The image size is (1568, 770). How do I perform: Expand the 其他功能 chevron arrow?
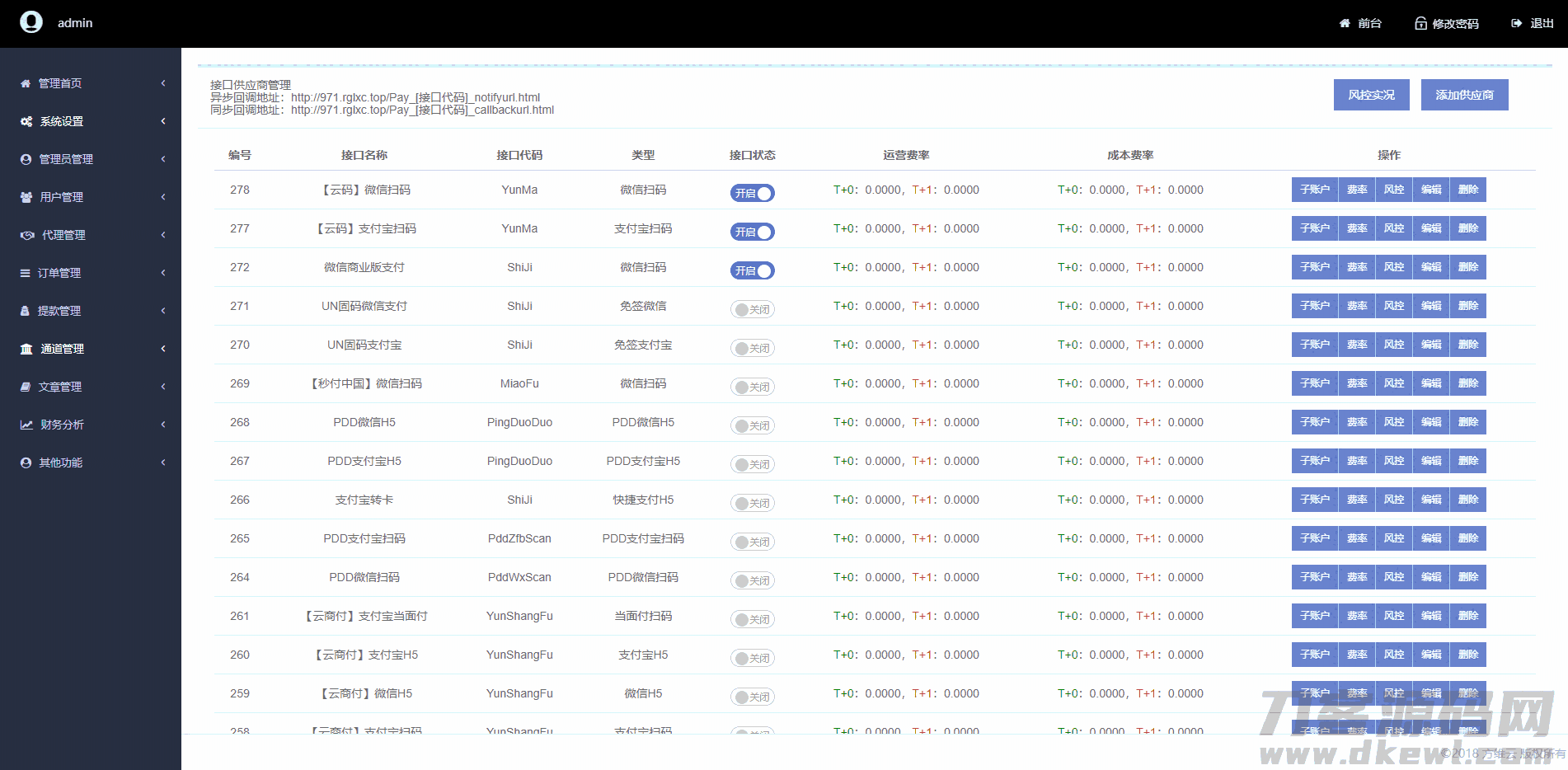[x=163, y=462]
